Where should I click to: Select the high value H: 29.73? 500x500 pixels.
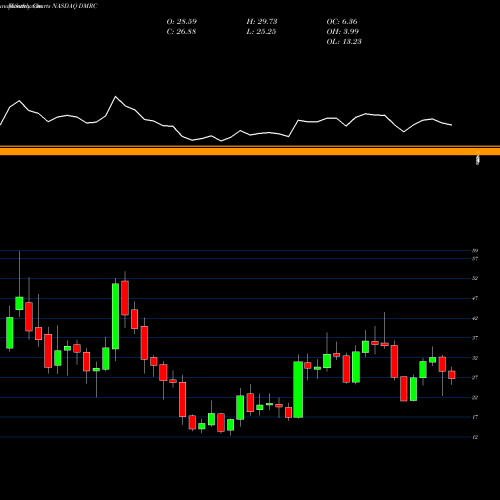[262, 22]
